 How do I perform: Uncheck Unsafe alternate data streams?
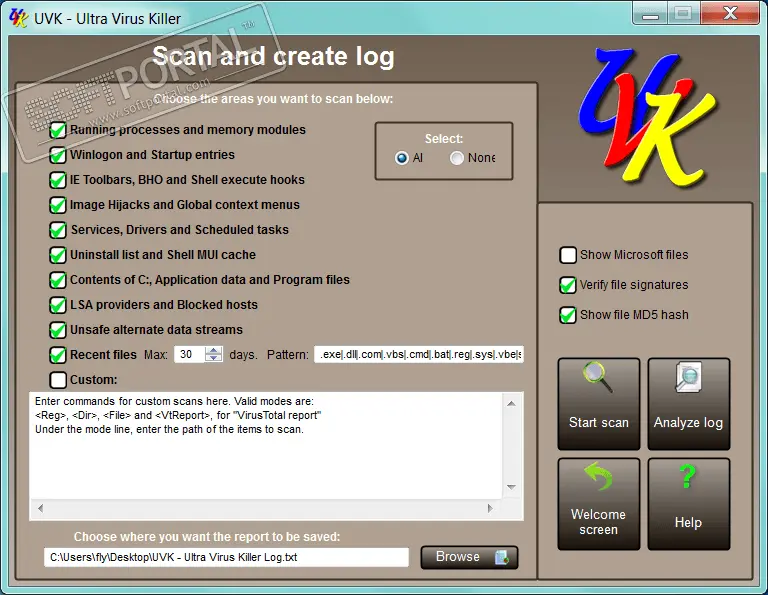tap(58, 330)
